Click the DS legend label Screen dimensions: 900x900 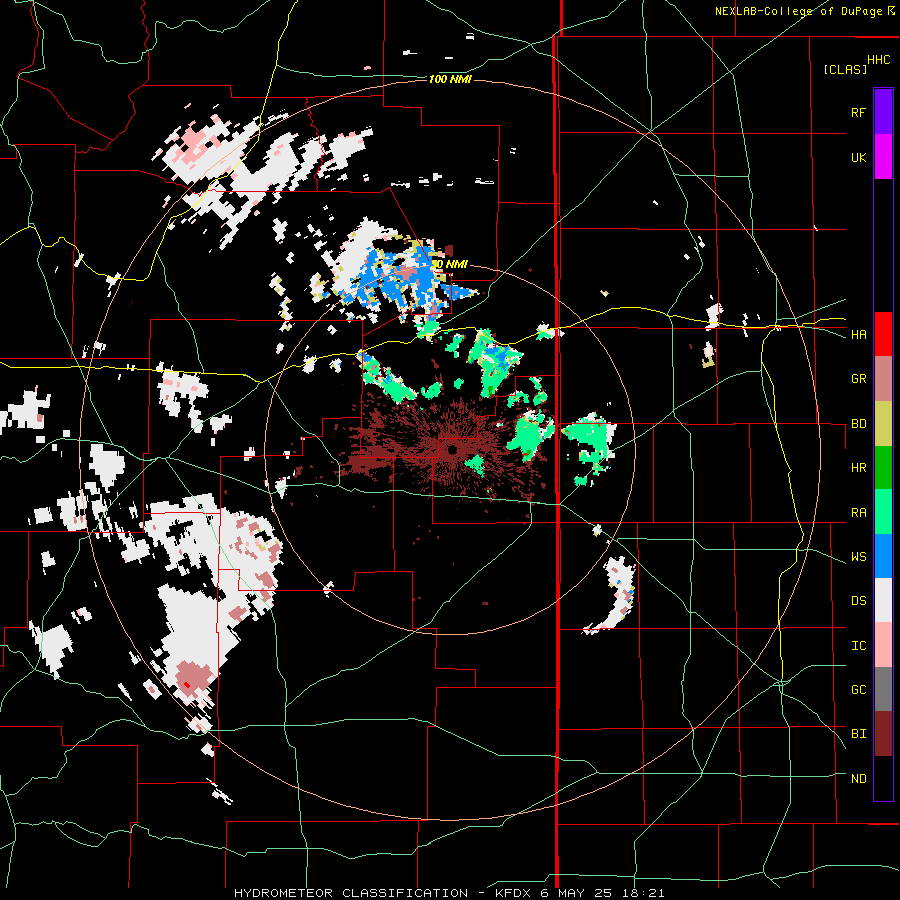[858, 601]
